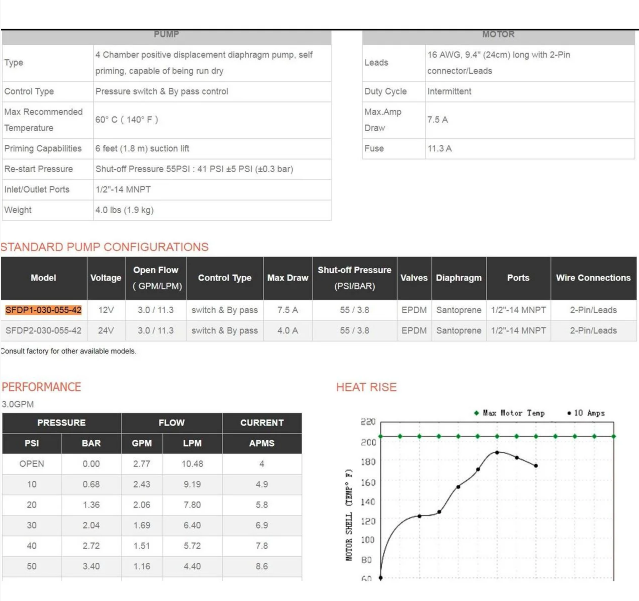This screenshot has height=601, width=639.
Task: Click the Wire Connections column header
Action: click(x=593, y=278)
